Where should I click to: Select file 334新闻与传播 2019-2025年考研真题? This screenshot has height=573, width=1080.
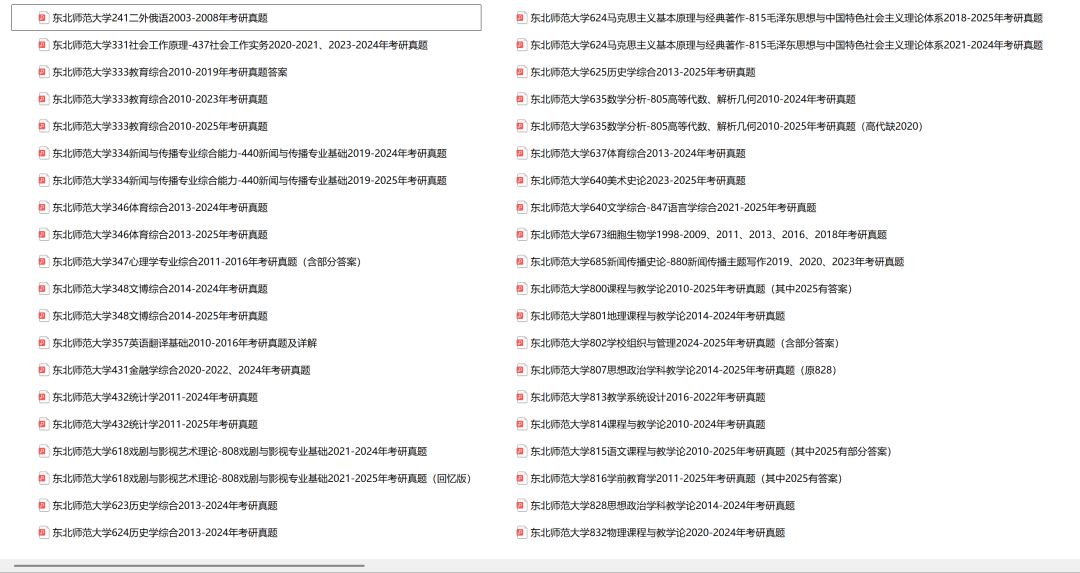click(x=249, y=180)
